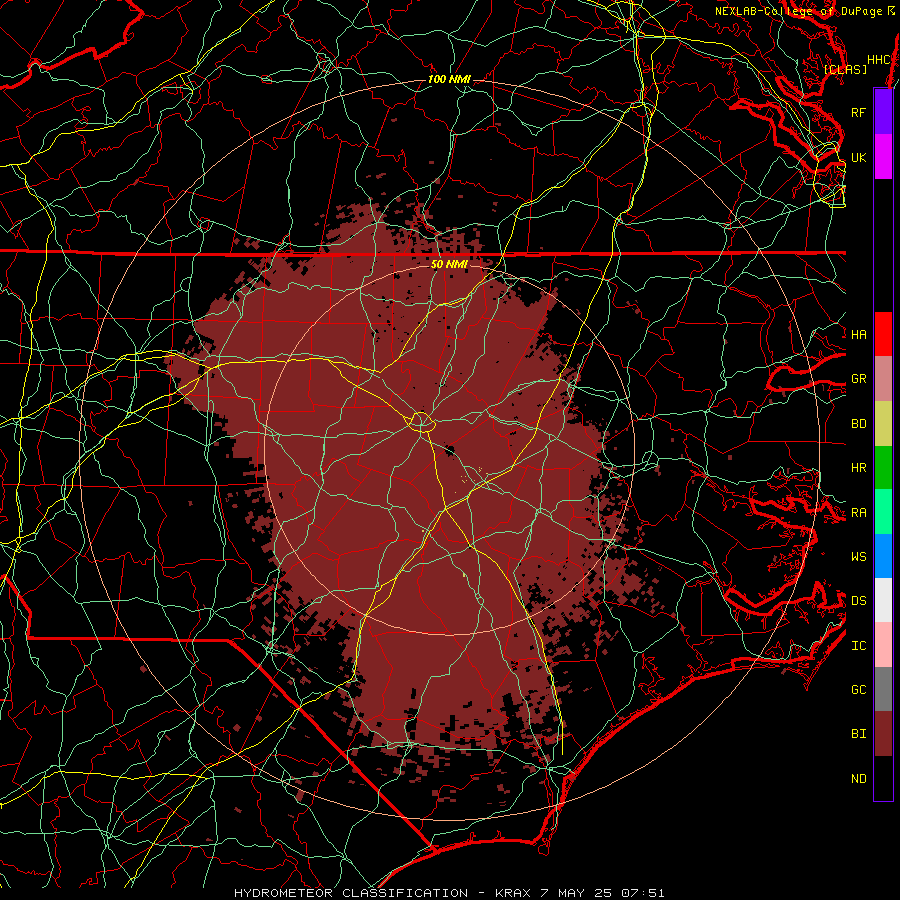Click the RF legend label
900x900 pixels.
click(858, 112)
